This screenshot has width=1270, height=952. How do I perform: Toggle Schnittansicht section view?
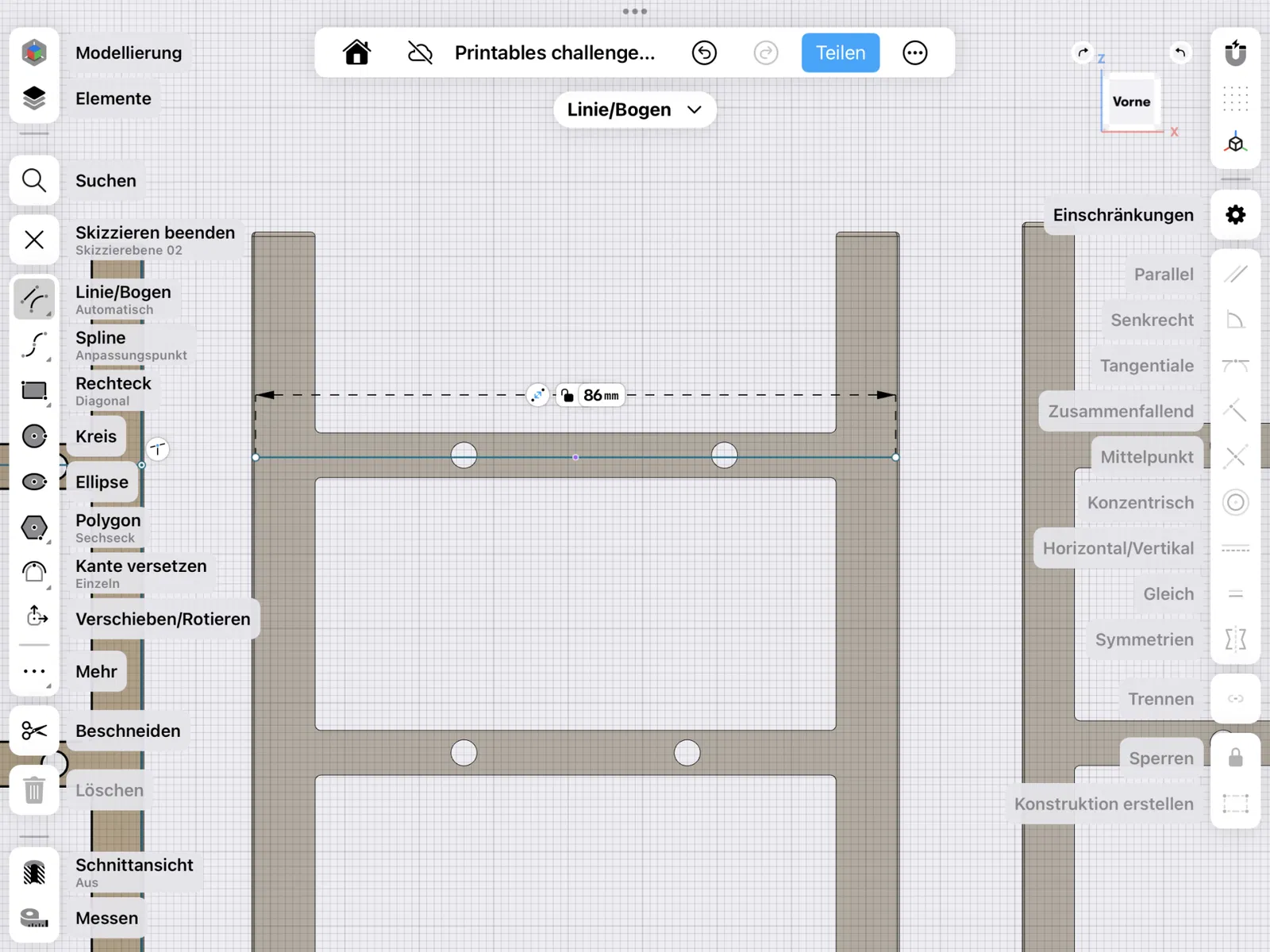34,873
